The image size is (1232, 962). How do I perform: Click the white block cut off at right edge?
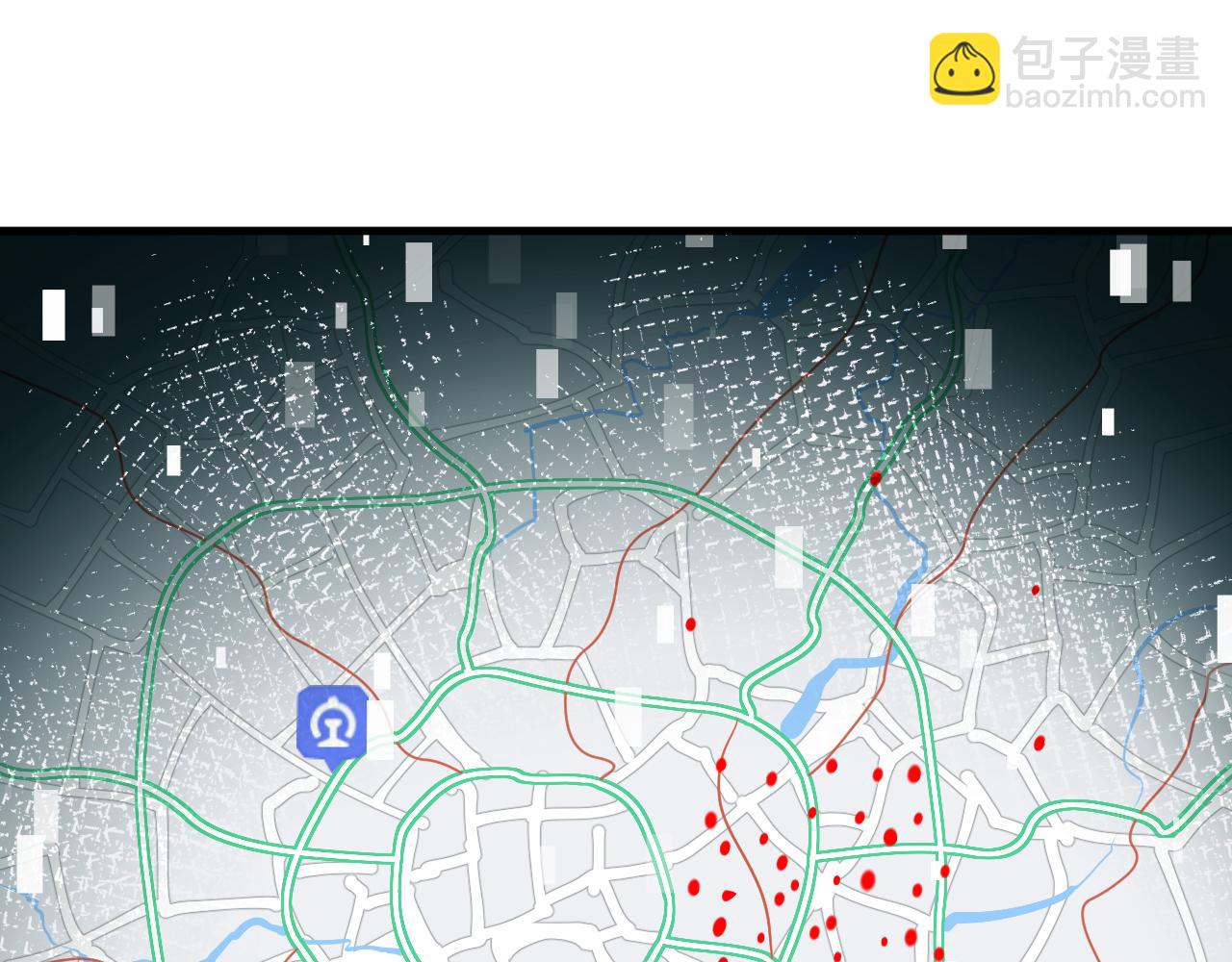tap(1223, 628)
